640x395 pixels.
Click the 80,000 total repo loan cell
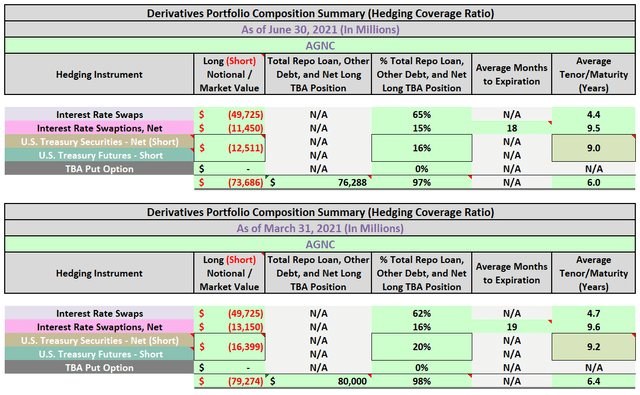pyautogui.click(x=318, y=381)
